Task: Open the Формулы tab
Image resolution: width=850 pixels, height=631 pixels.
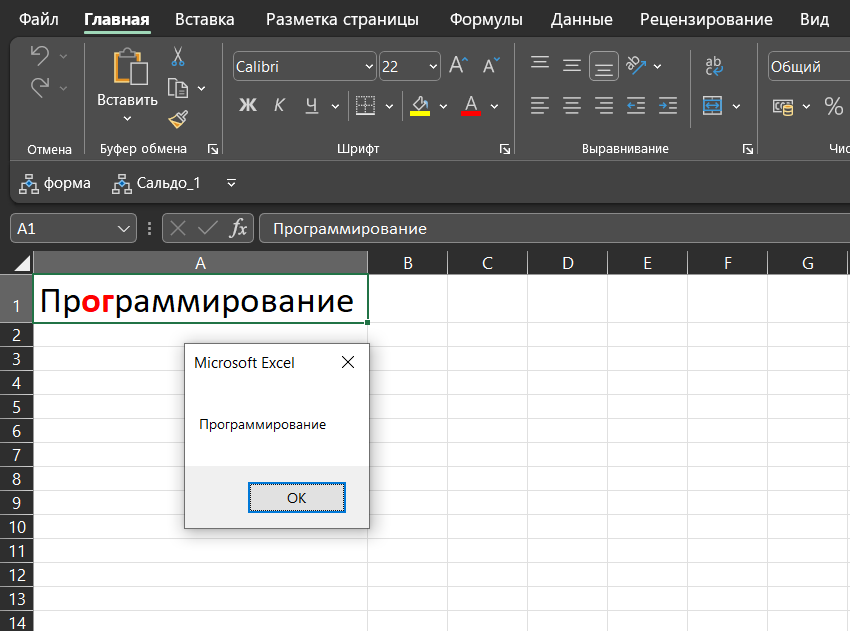Action: pyautogui.click(x=486, y=20)
